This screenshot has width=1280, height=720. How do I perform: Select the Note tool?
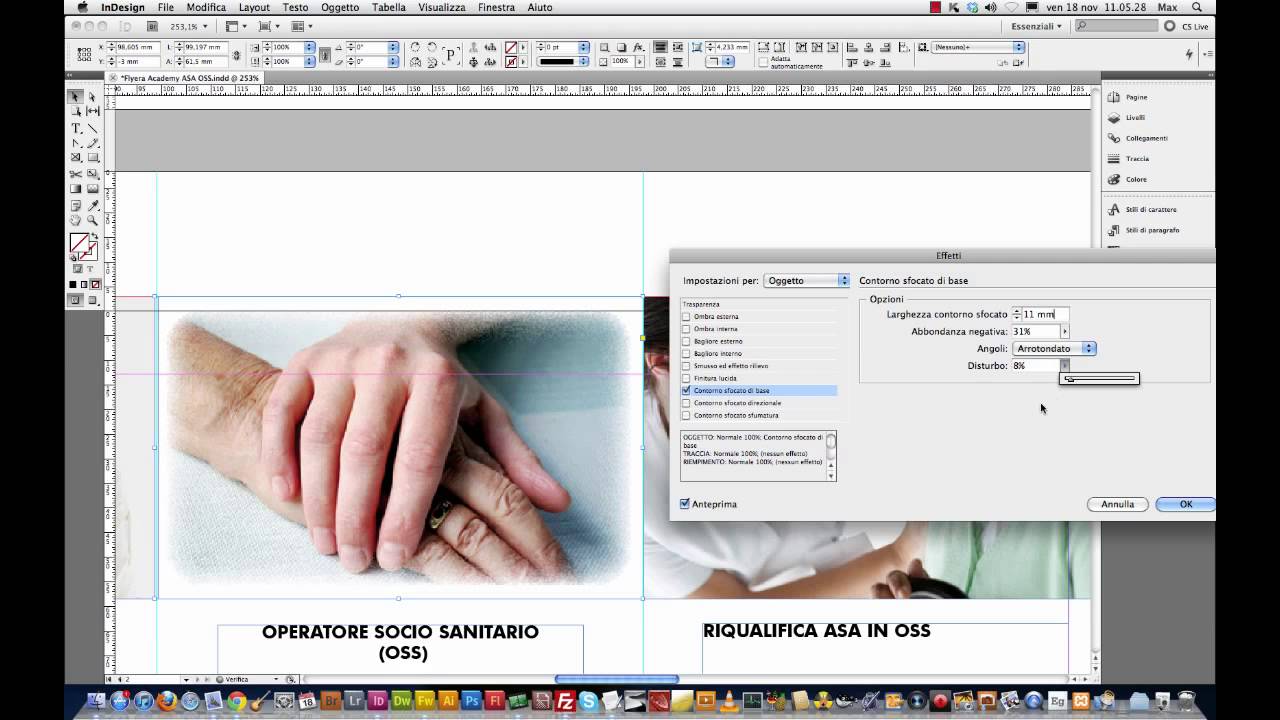click(76, 205)
